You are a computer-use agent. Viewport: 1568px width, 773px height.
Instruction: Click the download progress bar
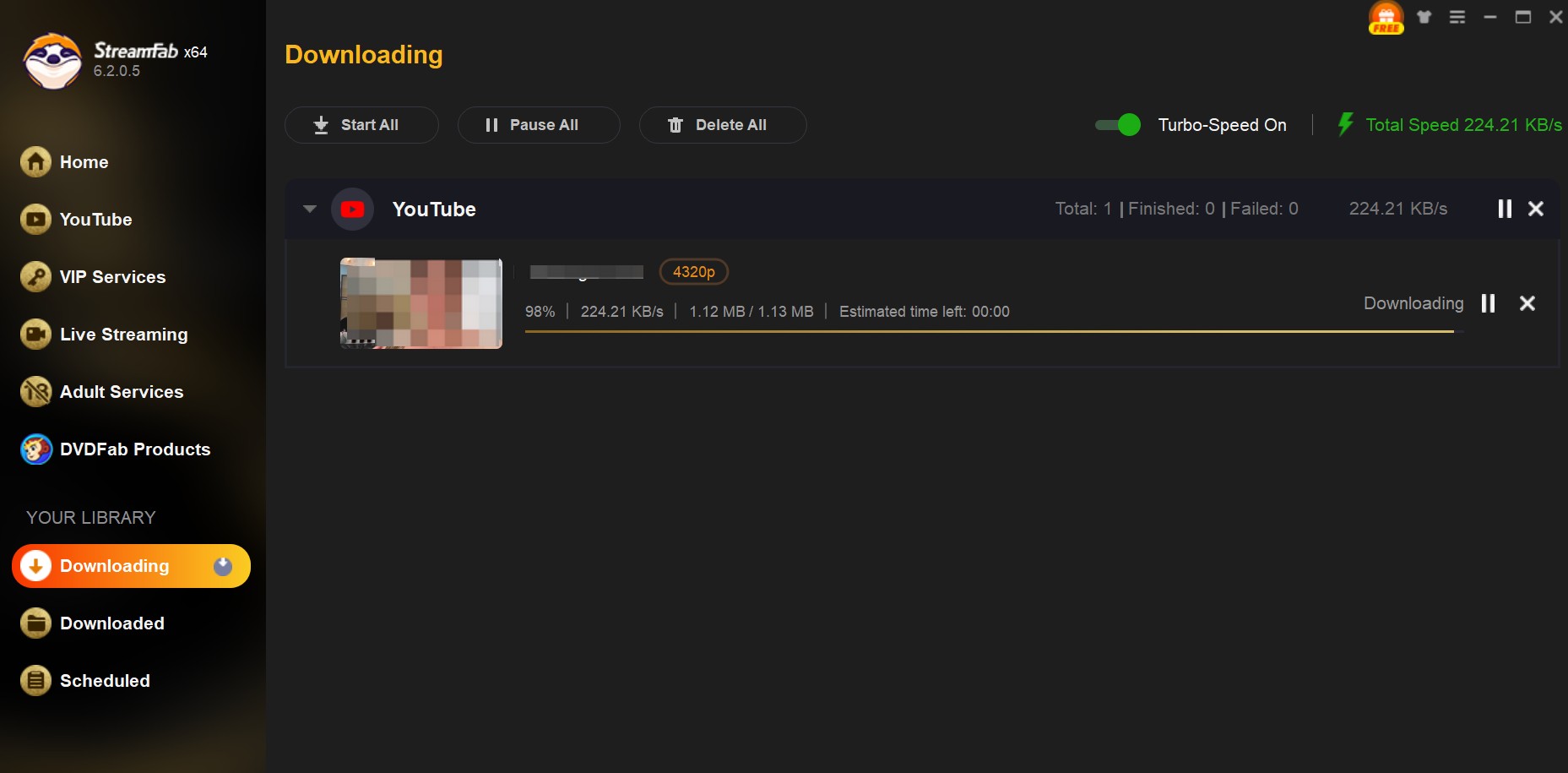[994, 331]
